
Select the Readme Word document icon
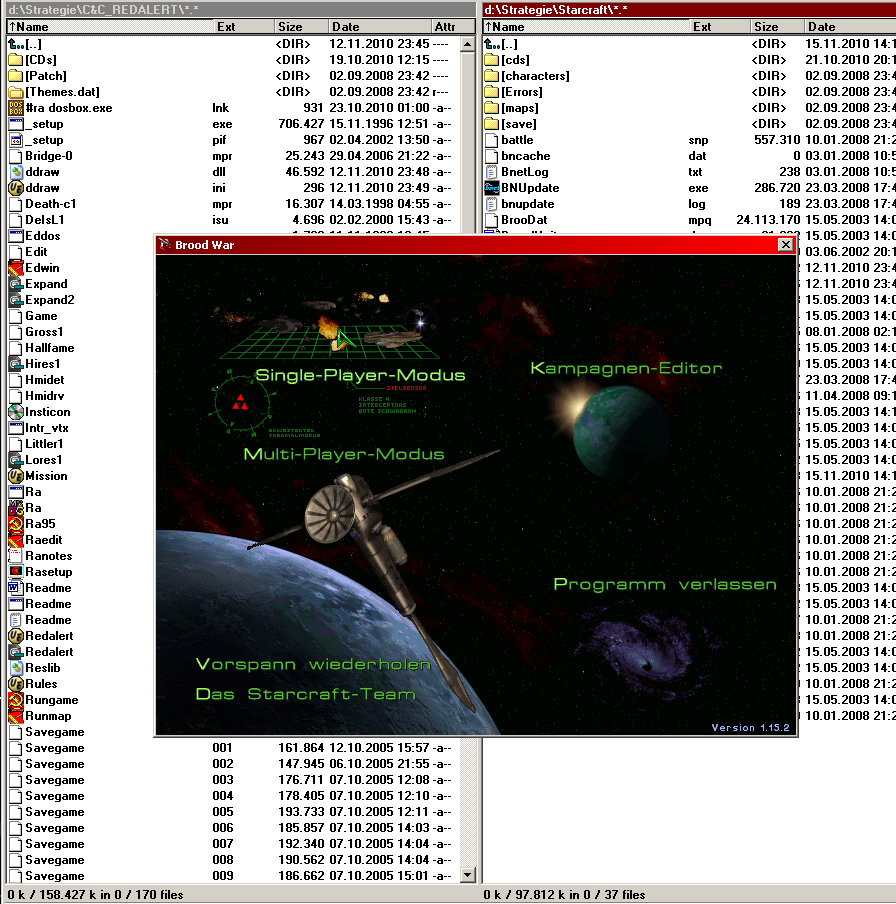[x=16, y=588]
